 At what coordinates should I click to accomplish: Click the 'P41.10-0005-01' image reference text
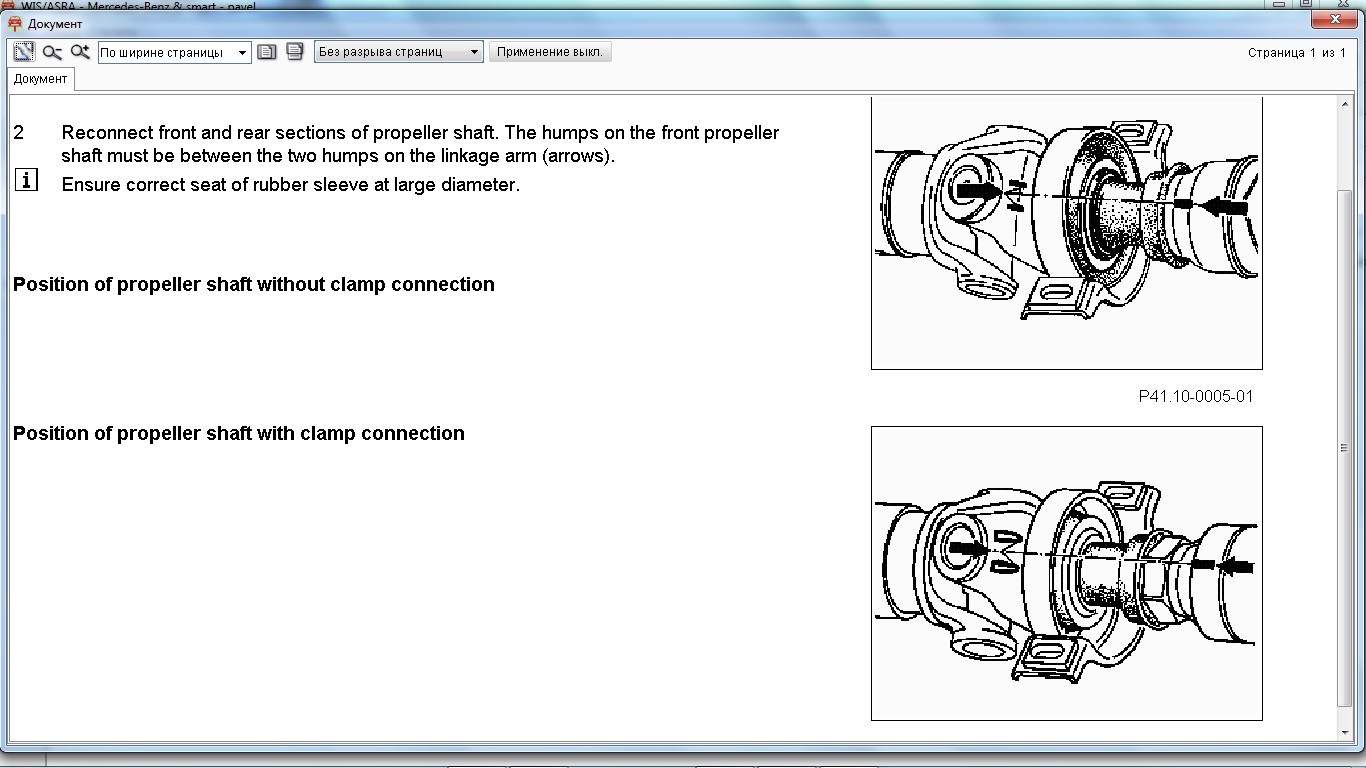[x=1196, y=396]
